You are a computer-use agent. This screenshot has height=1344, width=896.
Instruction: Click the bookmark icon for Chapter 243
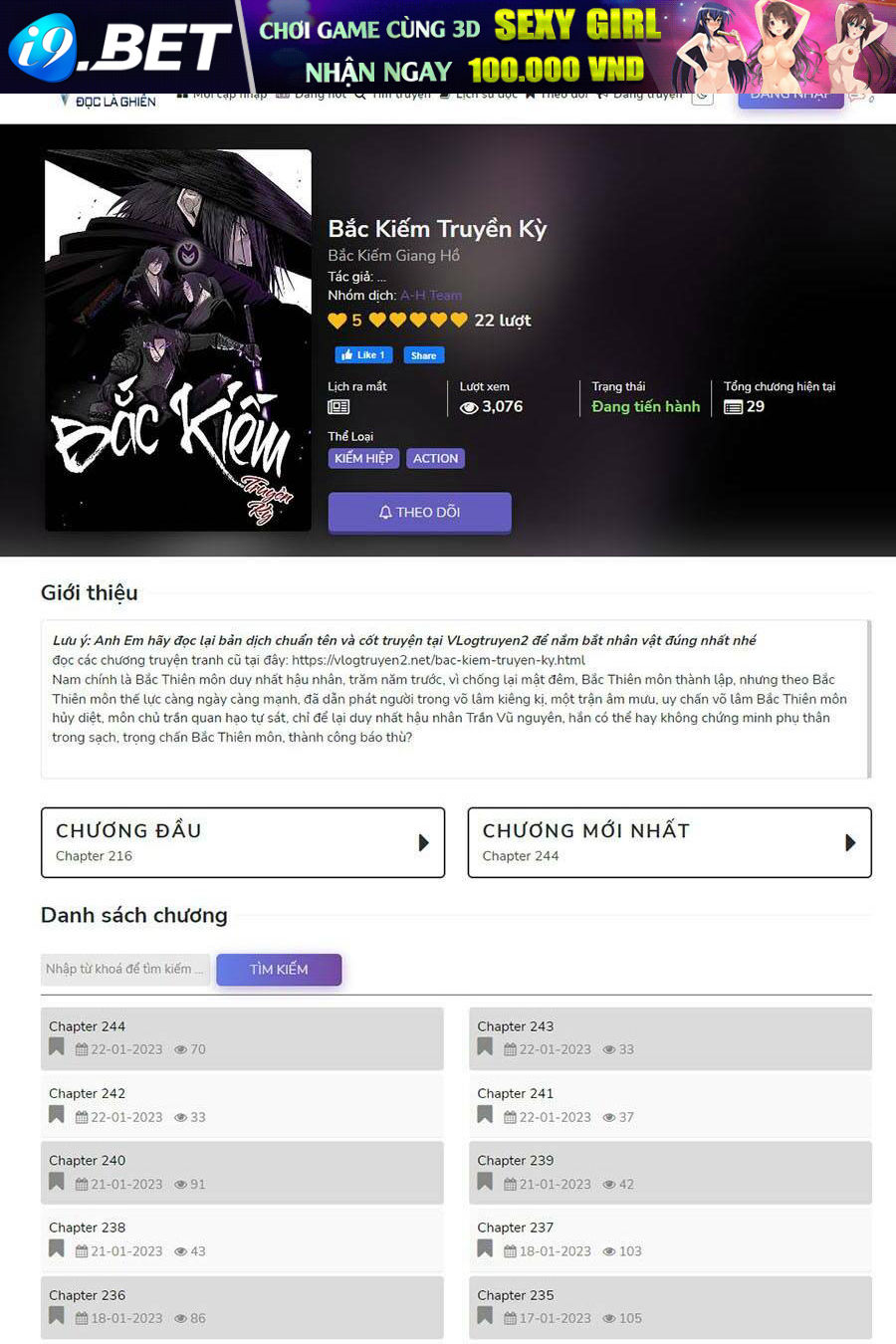485,1047
